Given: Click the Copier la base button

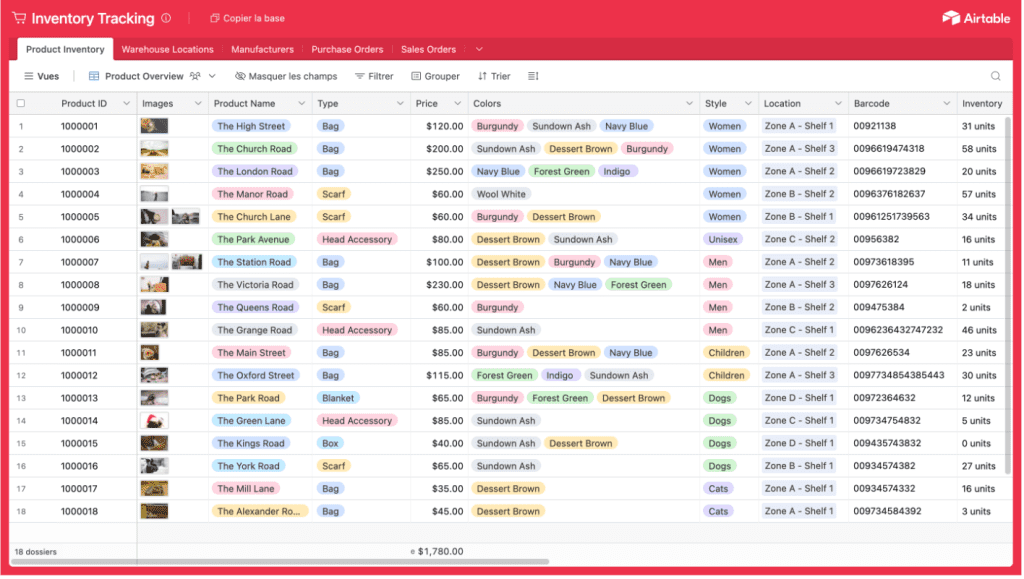Looking at the screenshot, I should pos(247,18).
